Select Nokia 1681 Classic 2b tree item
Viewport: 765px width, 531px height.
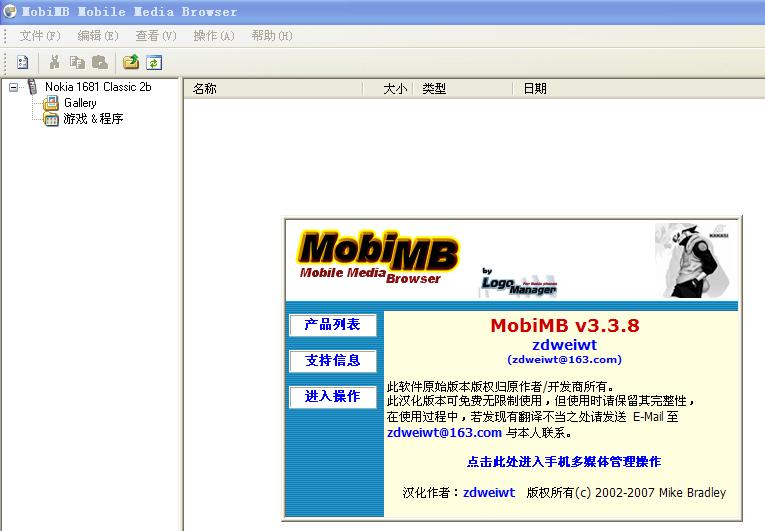pyautogui.click(x=98, y=87)
